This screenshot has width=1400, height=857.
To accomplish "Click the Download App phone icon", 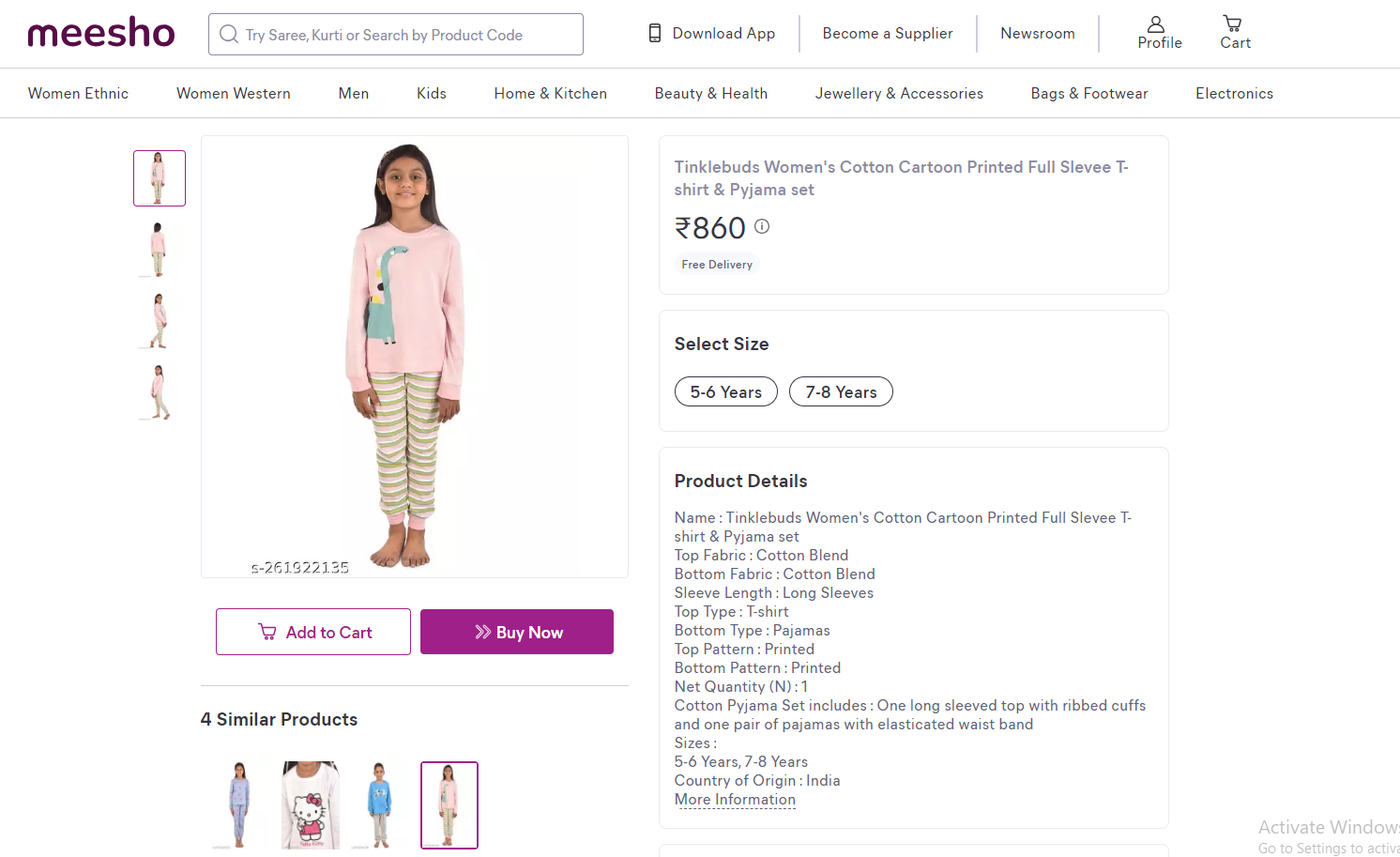I will [655, 34].
